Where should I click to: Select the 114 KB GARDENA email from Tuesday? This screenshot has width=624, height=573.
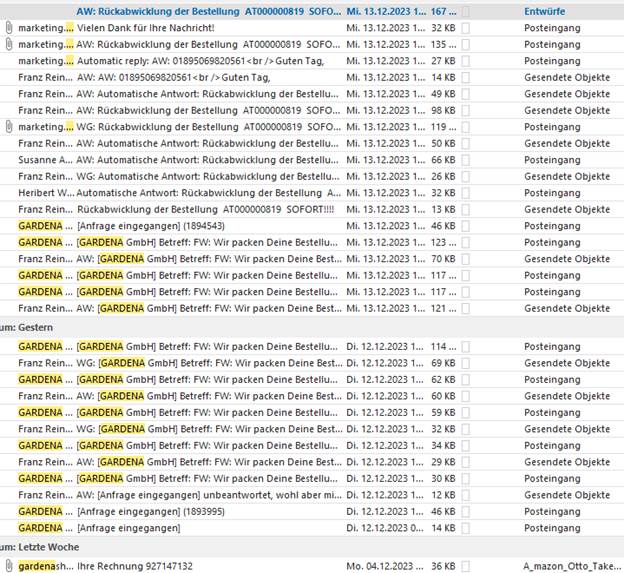[x=312, y=347]
